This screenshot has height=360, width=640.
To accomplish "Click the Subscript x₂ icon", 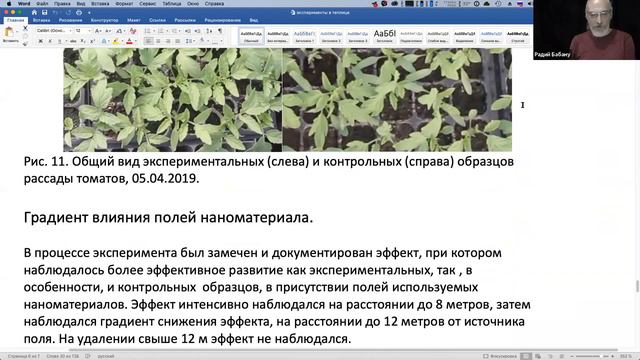I will (x=82, y=41).
